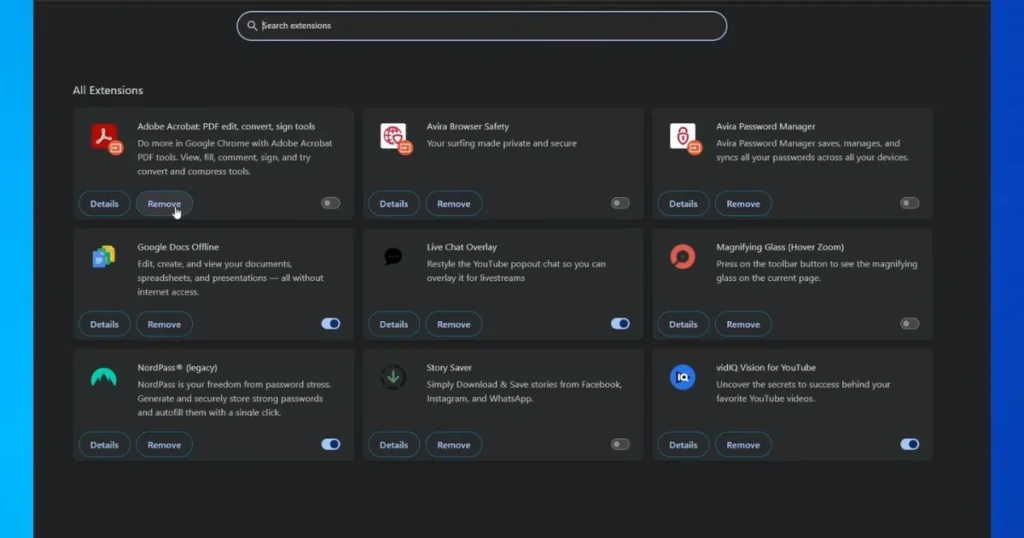1024x538 pixels.
Task: Click the NordPass extension icon
Action: click(104, 377)
